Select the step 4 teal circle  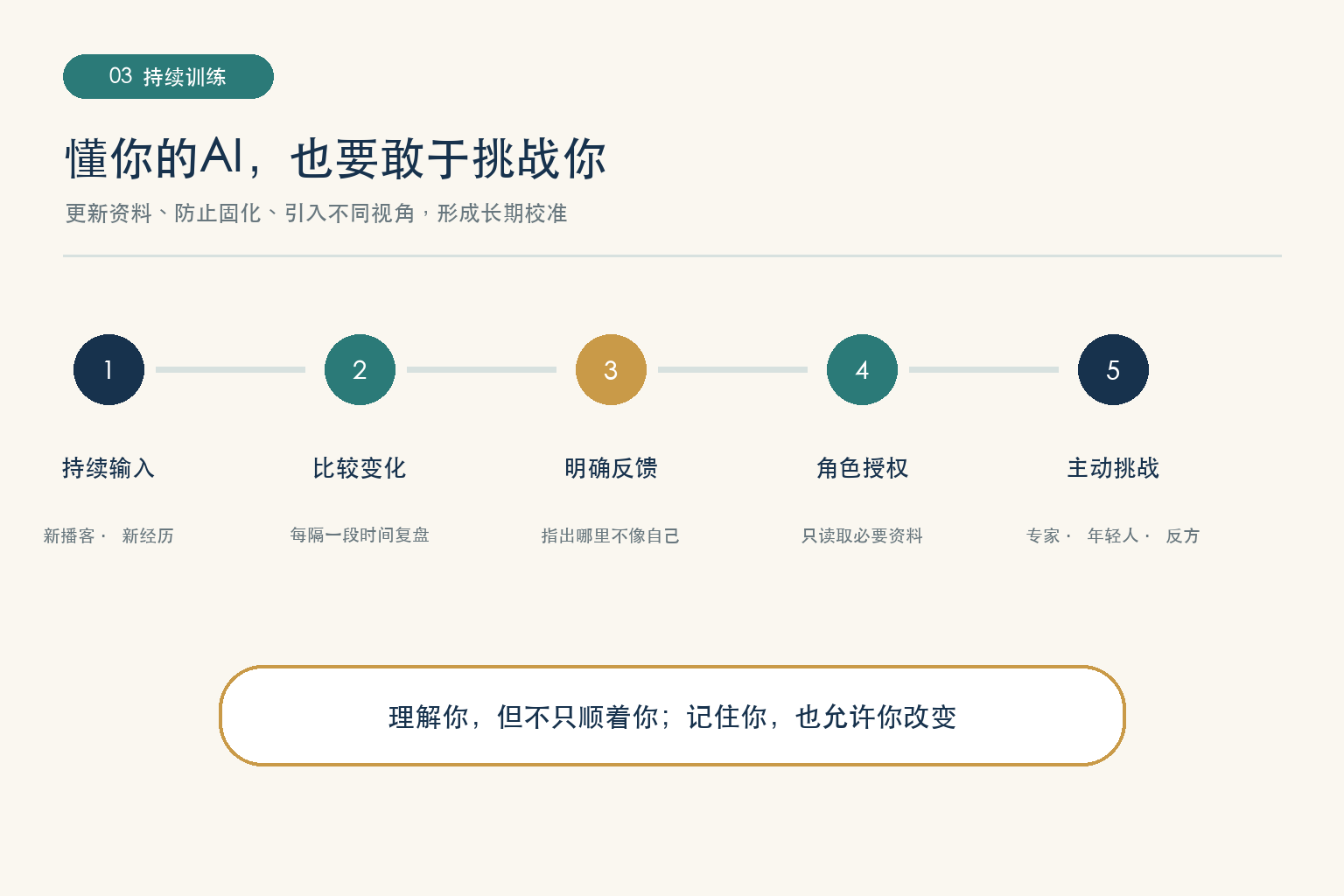pyautogui.click(x=862, y=369)
